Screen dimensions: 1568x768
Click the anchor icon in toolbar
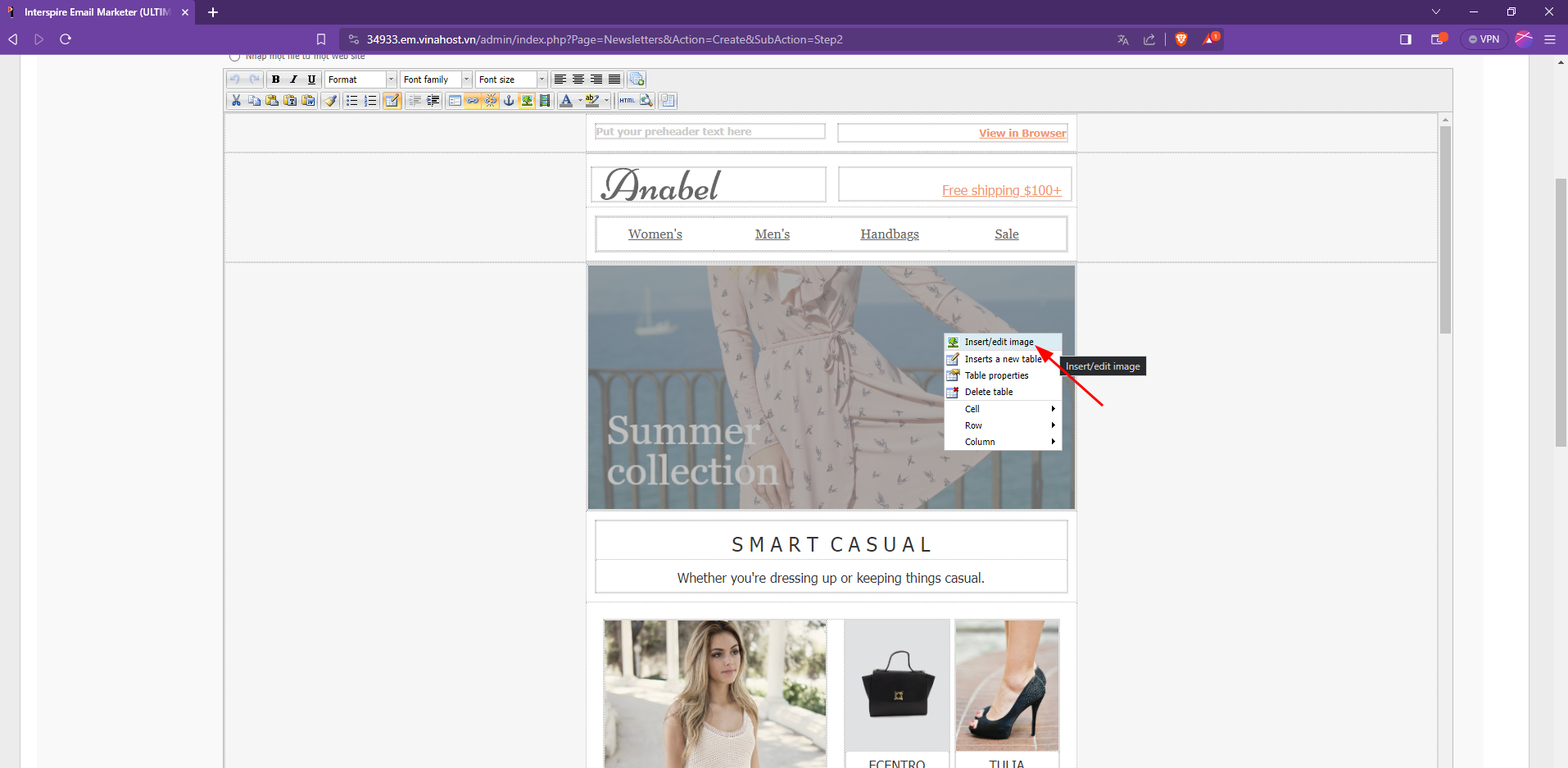[x=509, y=101]
